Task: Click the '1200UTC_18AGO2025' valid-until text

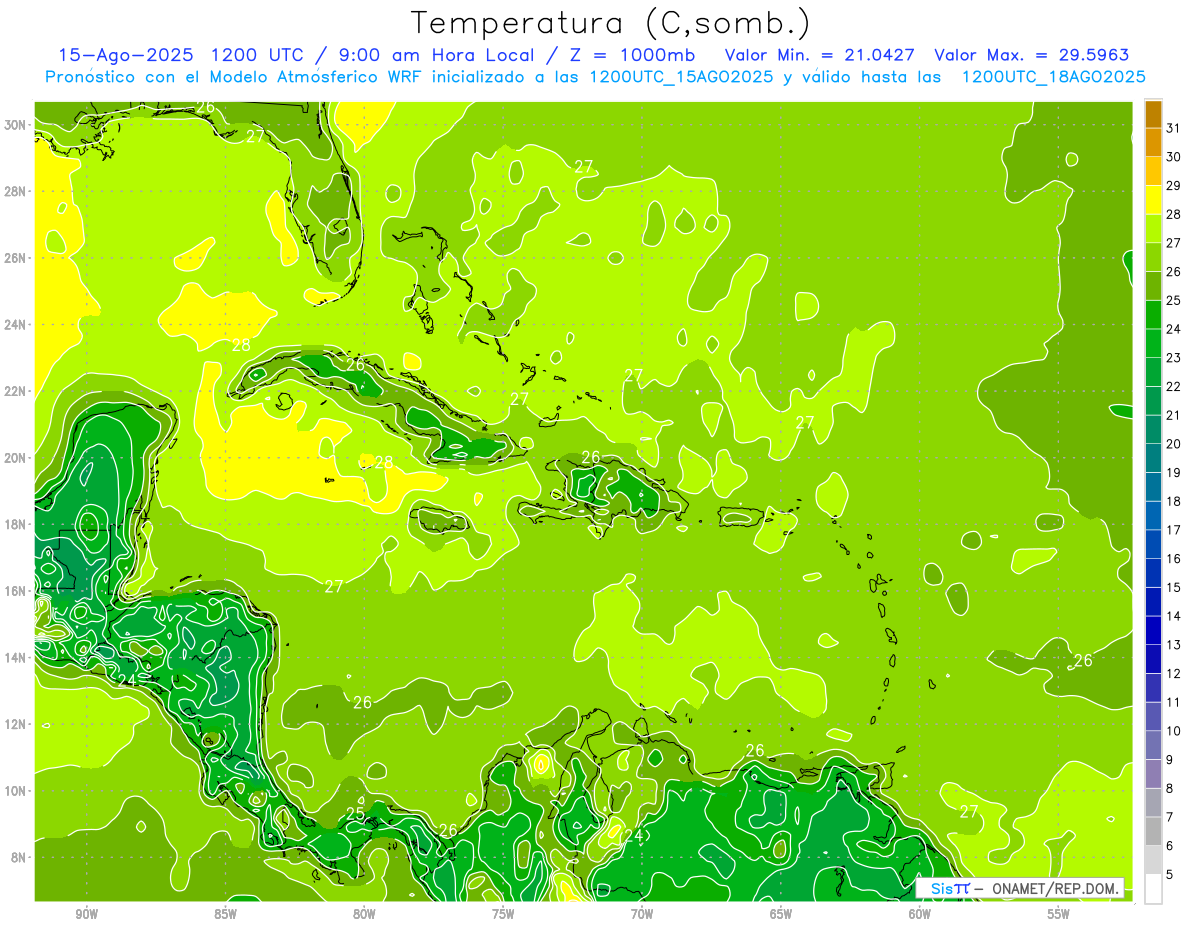Action: pos(1053,77)
